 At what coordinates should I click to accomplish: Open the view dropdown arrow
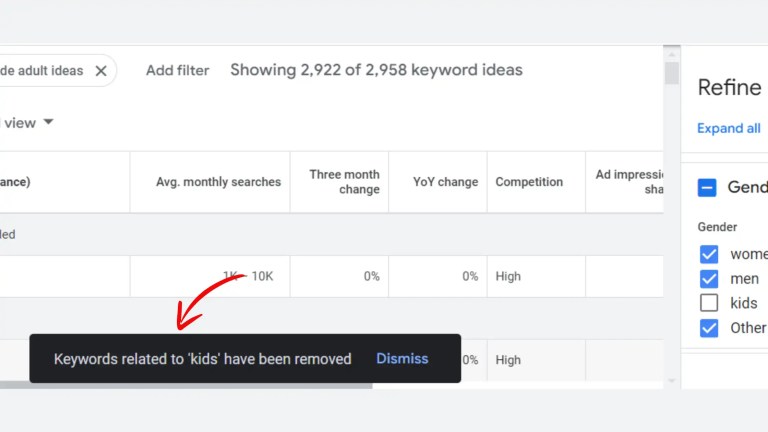pos(48,123)
